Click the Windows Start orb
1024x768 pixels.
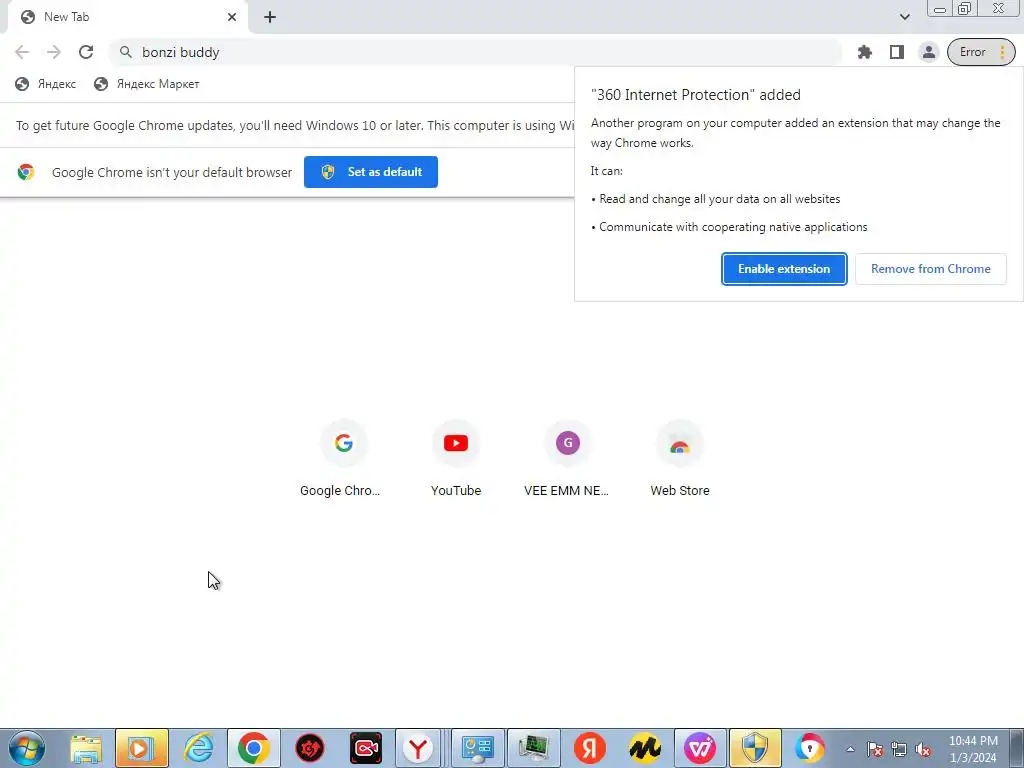coord(27,748)
